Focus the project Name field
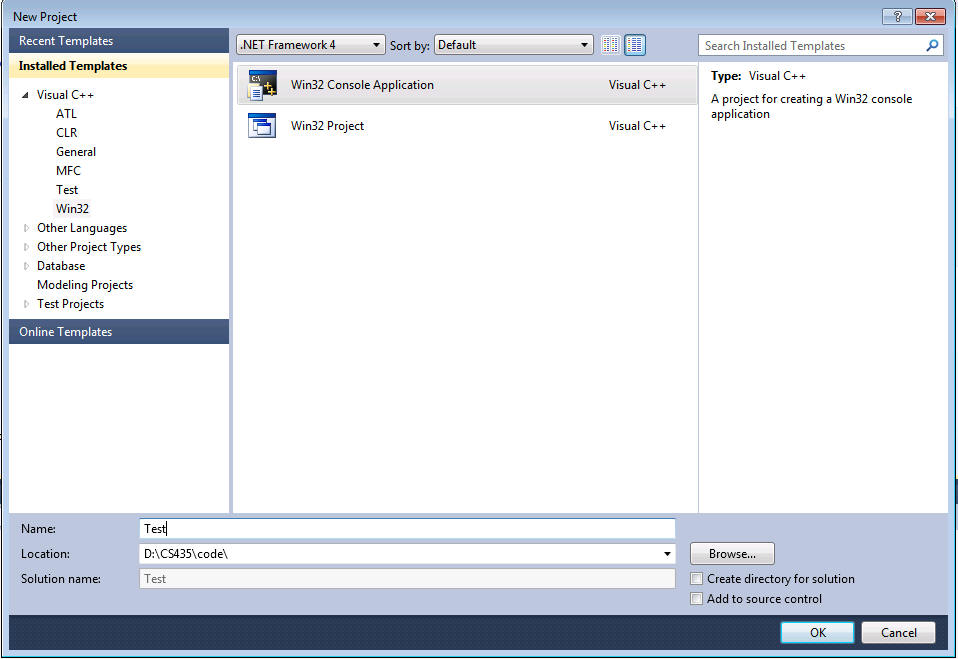The width and height of the screenshot is (958, 659). (408, 528)
